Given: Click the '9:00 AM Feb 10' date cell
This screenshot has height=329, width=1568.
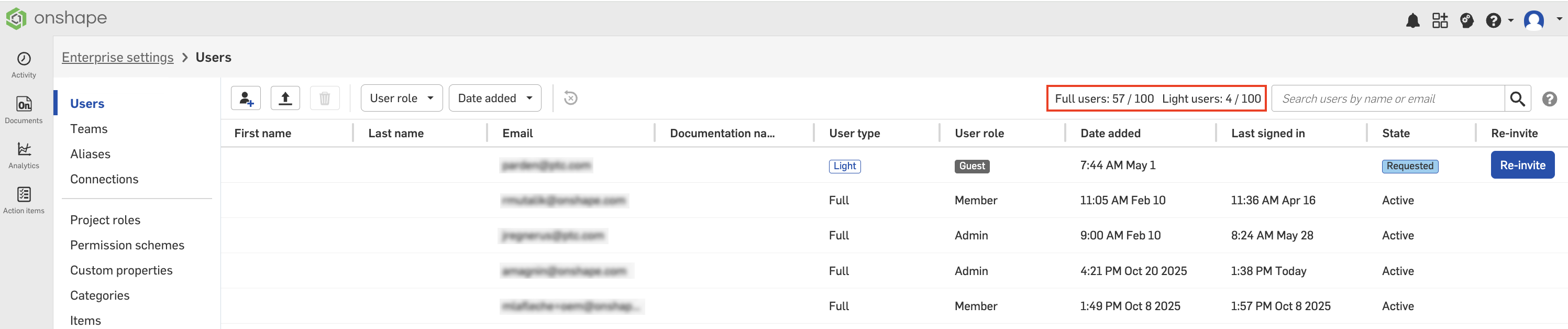Looking at the screenshot, I should (x=1120, y=235).
